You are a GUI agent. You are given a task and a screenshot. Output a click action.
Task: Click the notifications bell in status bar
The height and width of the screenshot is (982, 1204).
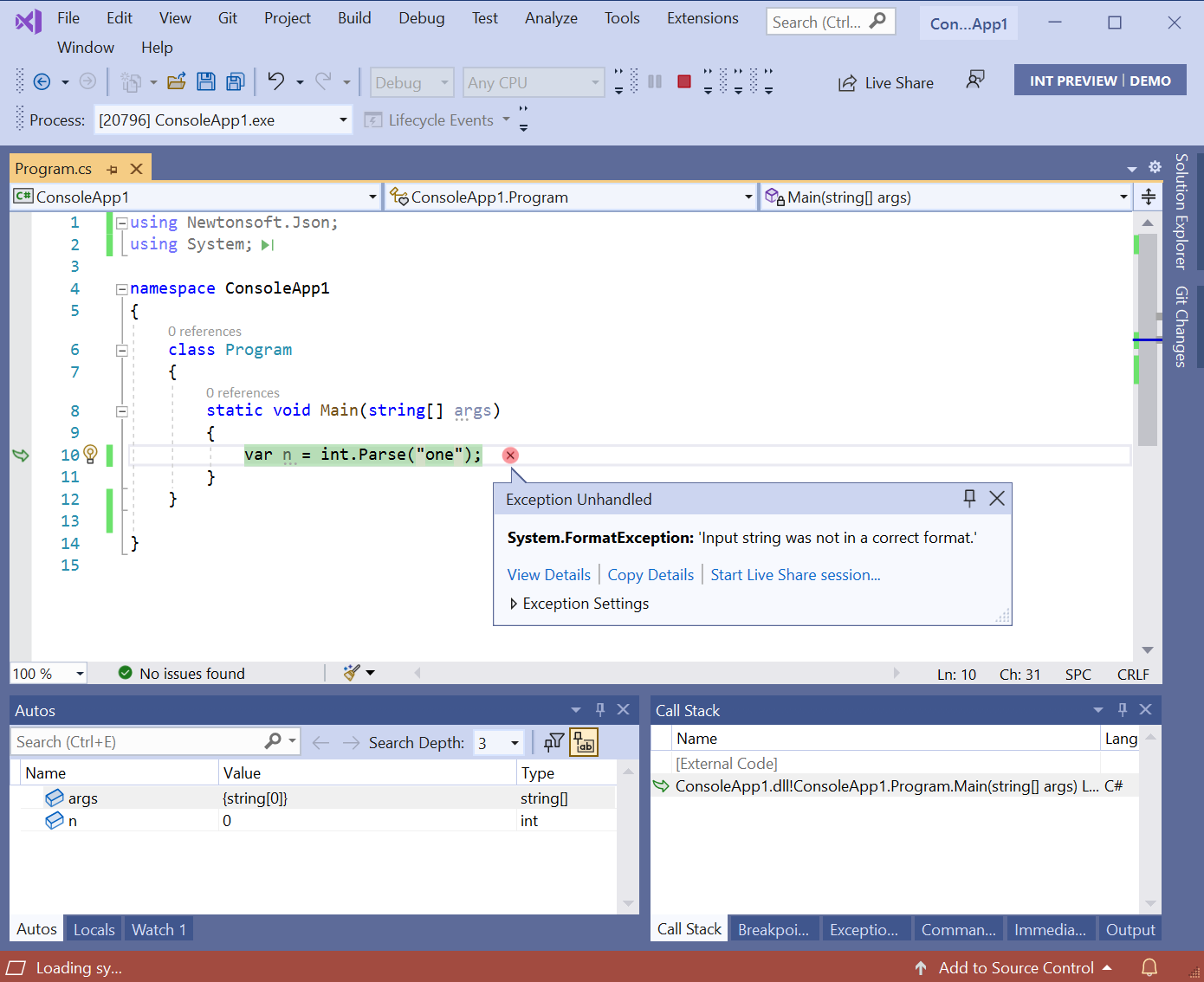click(1149, 967)
